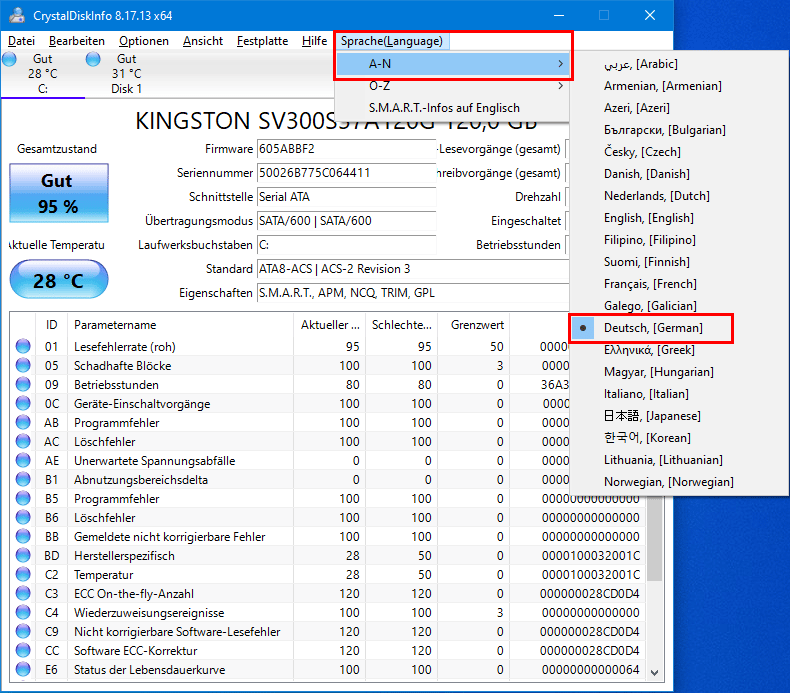Click the Grenzwert column header
The height and width of the screenshot is (693, 790).
coord(474,325)
